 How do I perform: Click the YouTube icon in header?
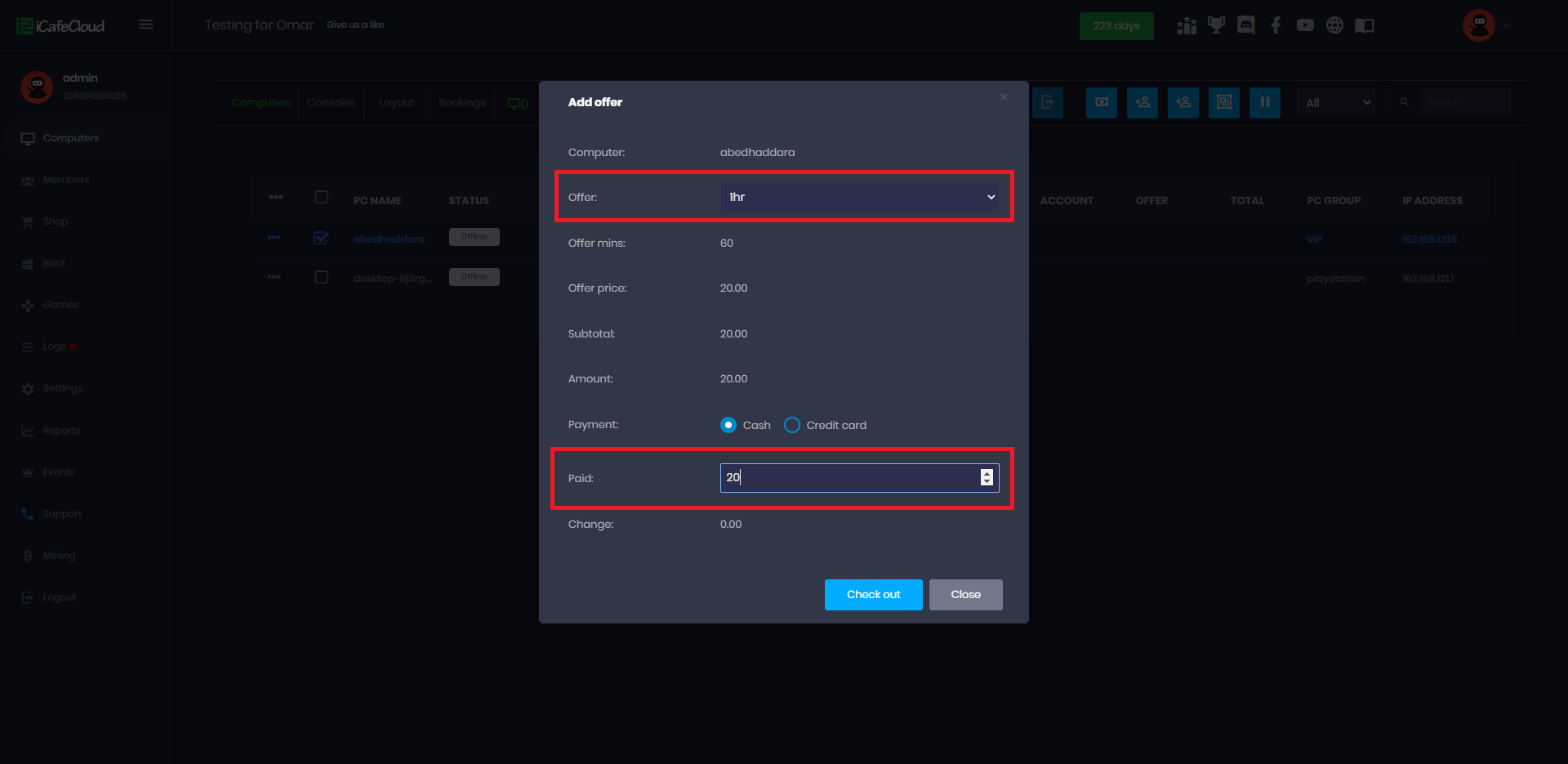click(x=1305, y=25)
